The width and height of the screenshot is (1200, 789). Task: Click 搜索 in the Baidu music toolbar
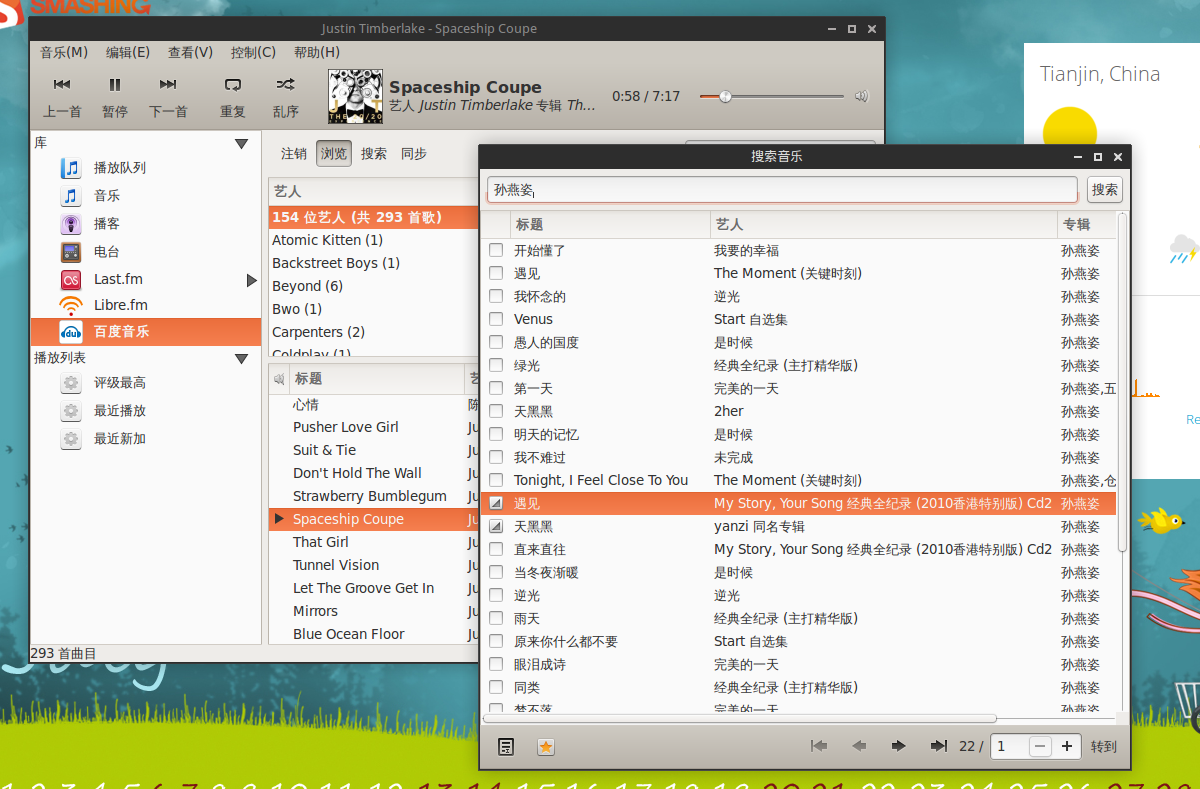pos(374,153)
